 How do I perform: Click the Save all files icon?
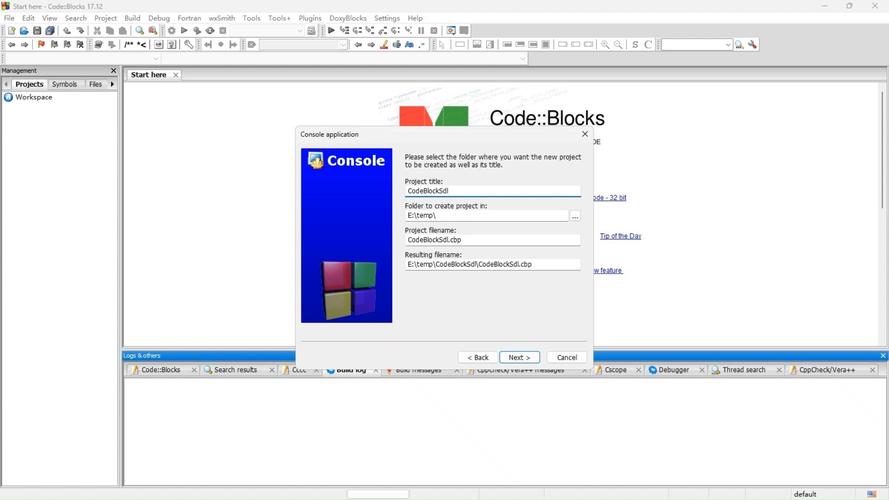point(50,31)
